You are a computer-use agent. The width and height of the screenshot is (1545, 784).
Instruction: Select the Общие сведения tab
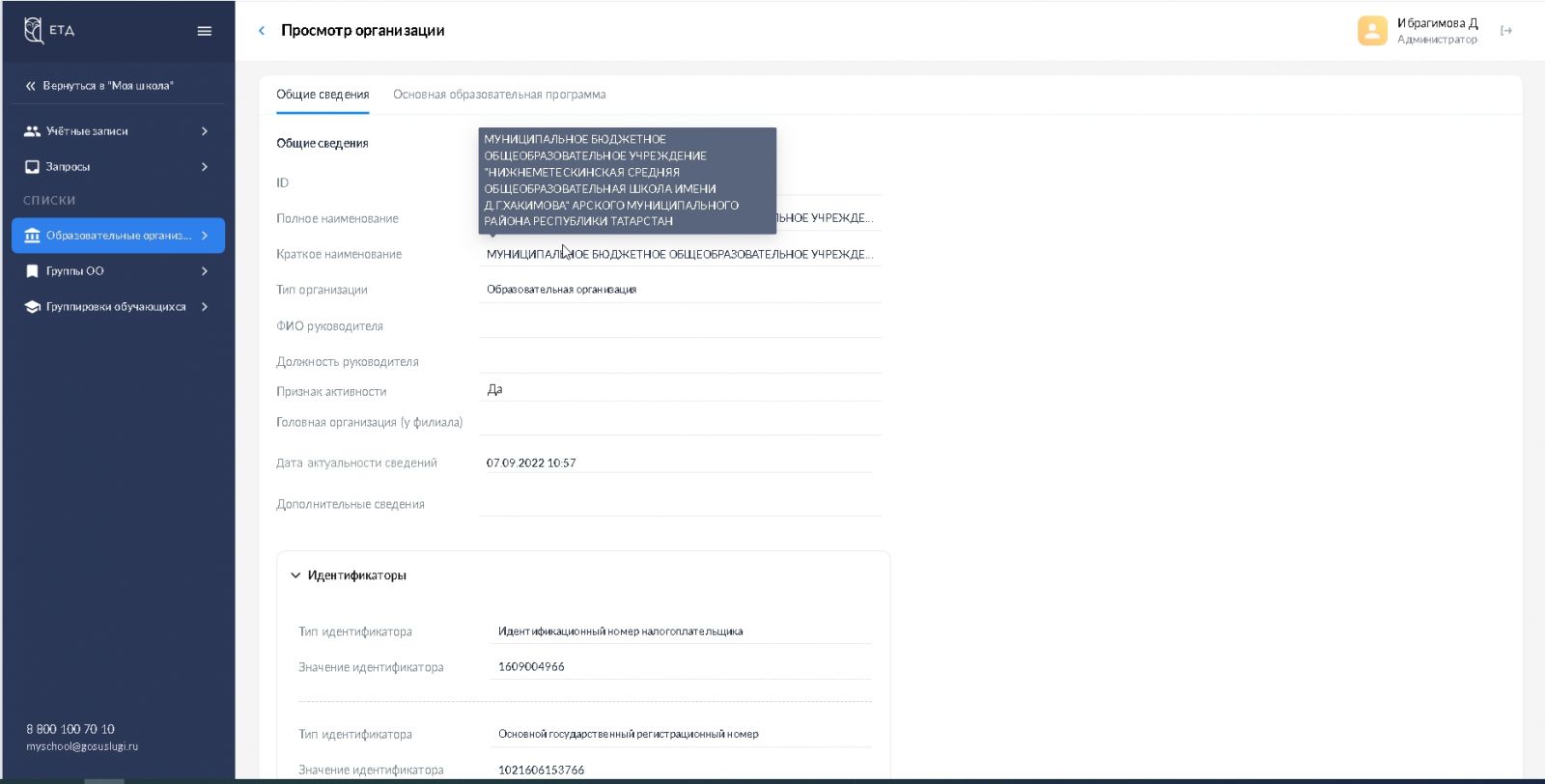[323, 95]
